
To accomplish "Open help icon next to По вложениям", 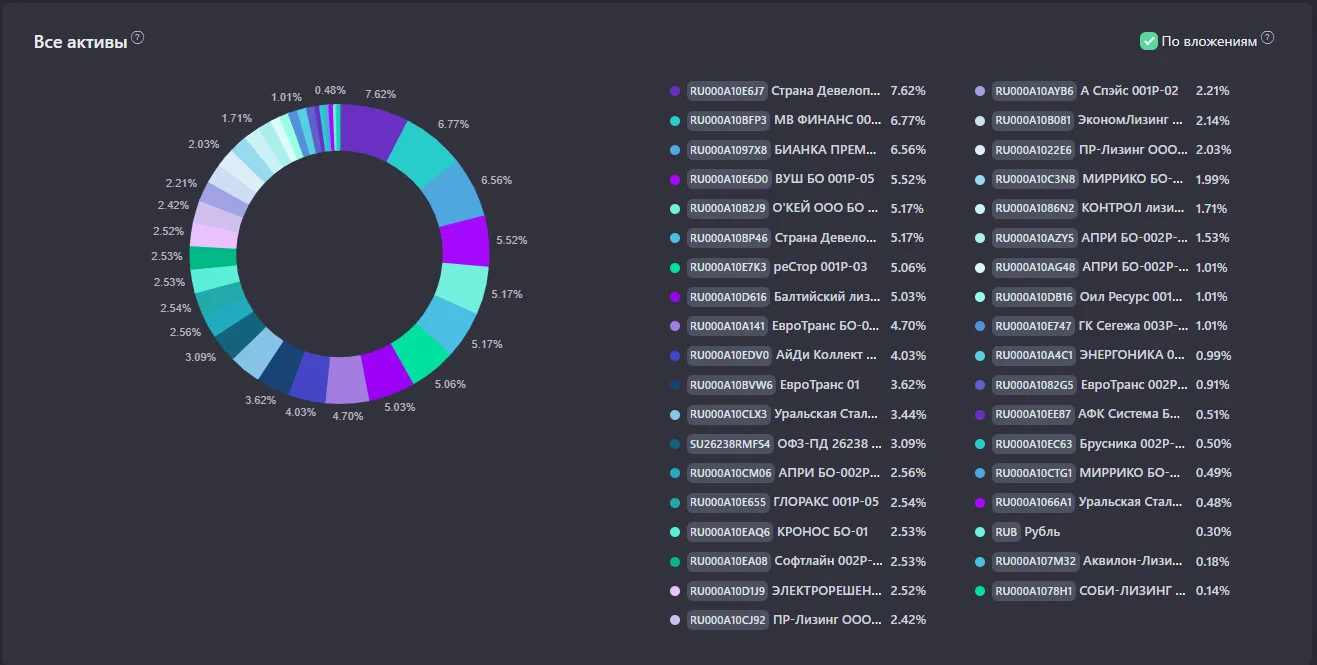I will pyautogui.click(x=1268, y=38).
